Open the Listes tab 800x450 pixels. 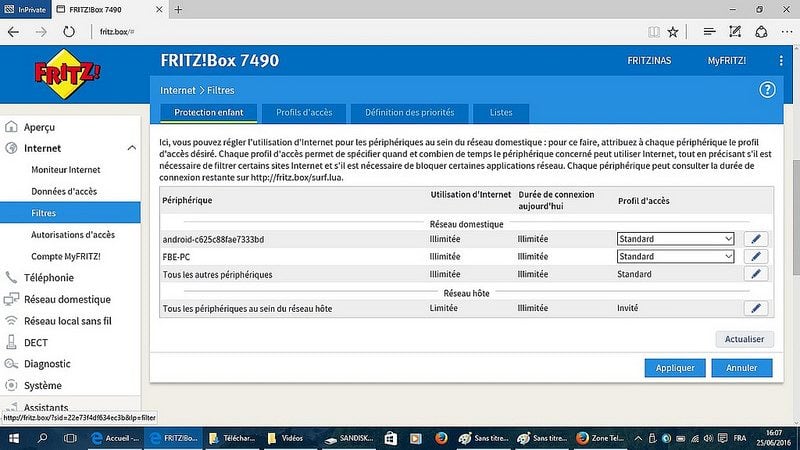tap(501, 113)
